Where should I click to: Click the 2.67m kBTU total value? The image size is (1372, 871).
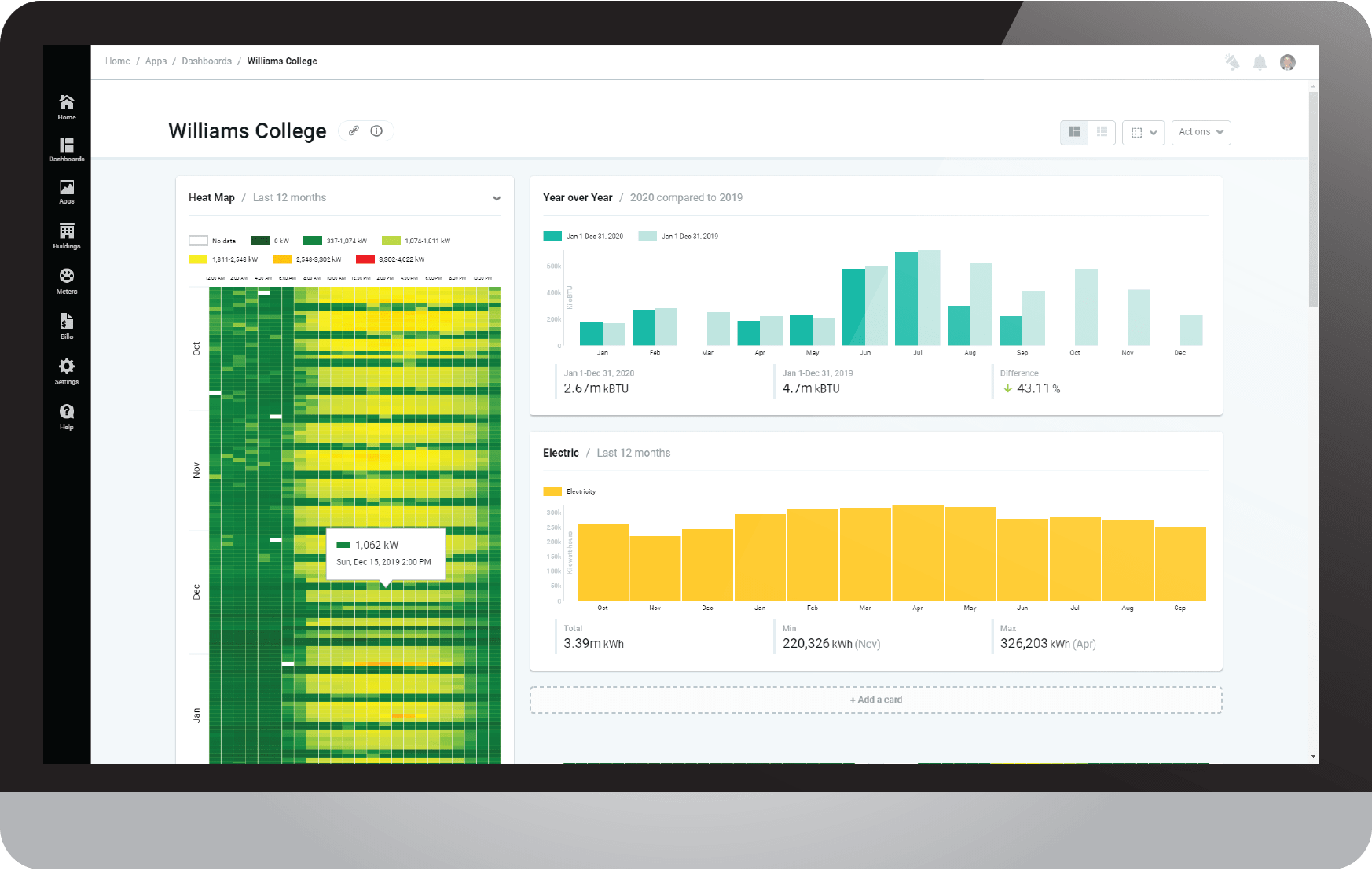[596, 388]
